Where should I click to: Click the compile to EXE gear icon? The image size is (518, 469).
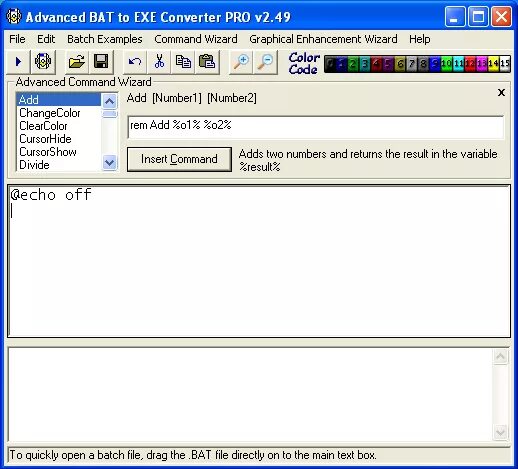click(43, 62)
